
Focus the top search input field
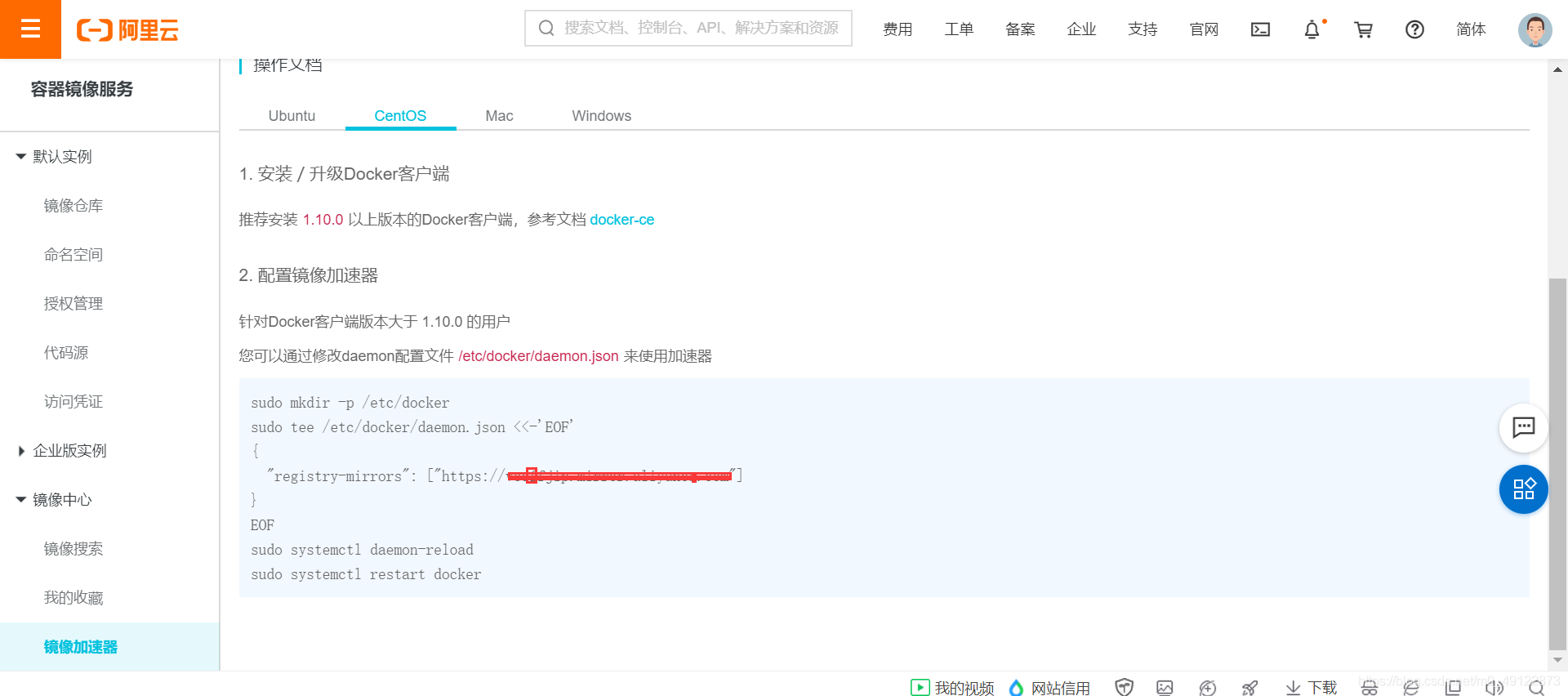point(688,29)
